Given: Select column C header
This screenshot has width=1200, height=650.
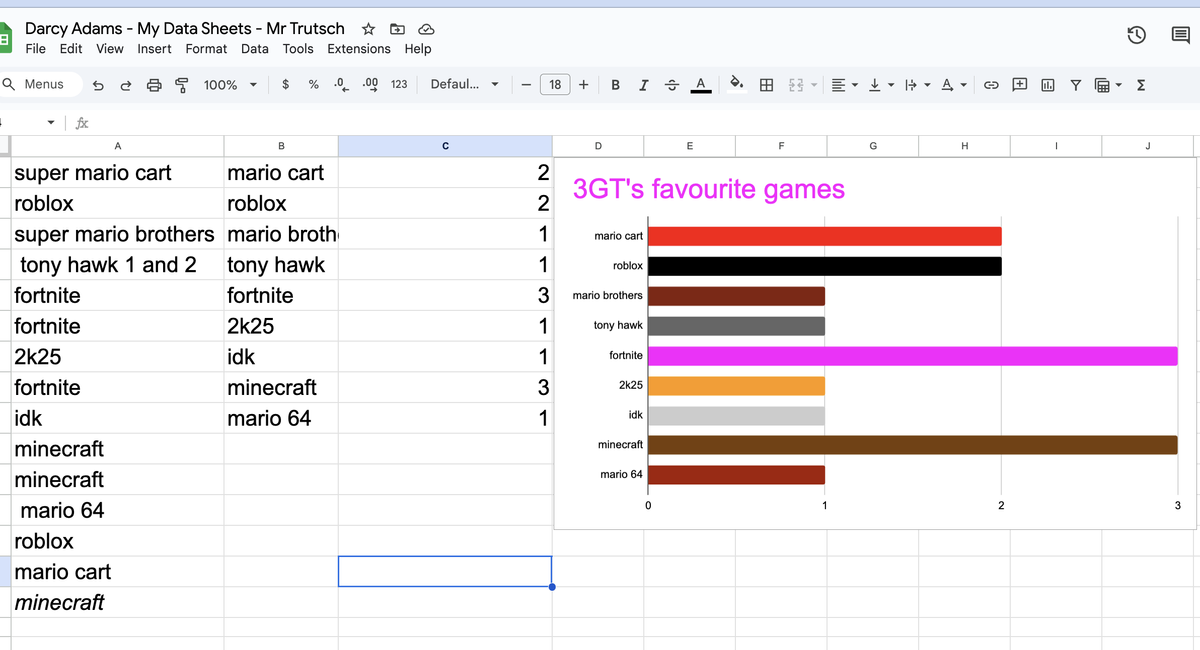Looking at the screenshot, I should (x=445, y=146).
